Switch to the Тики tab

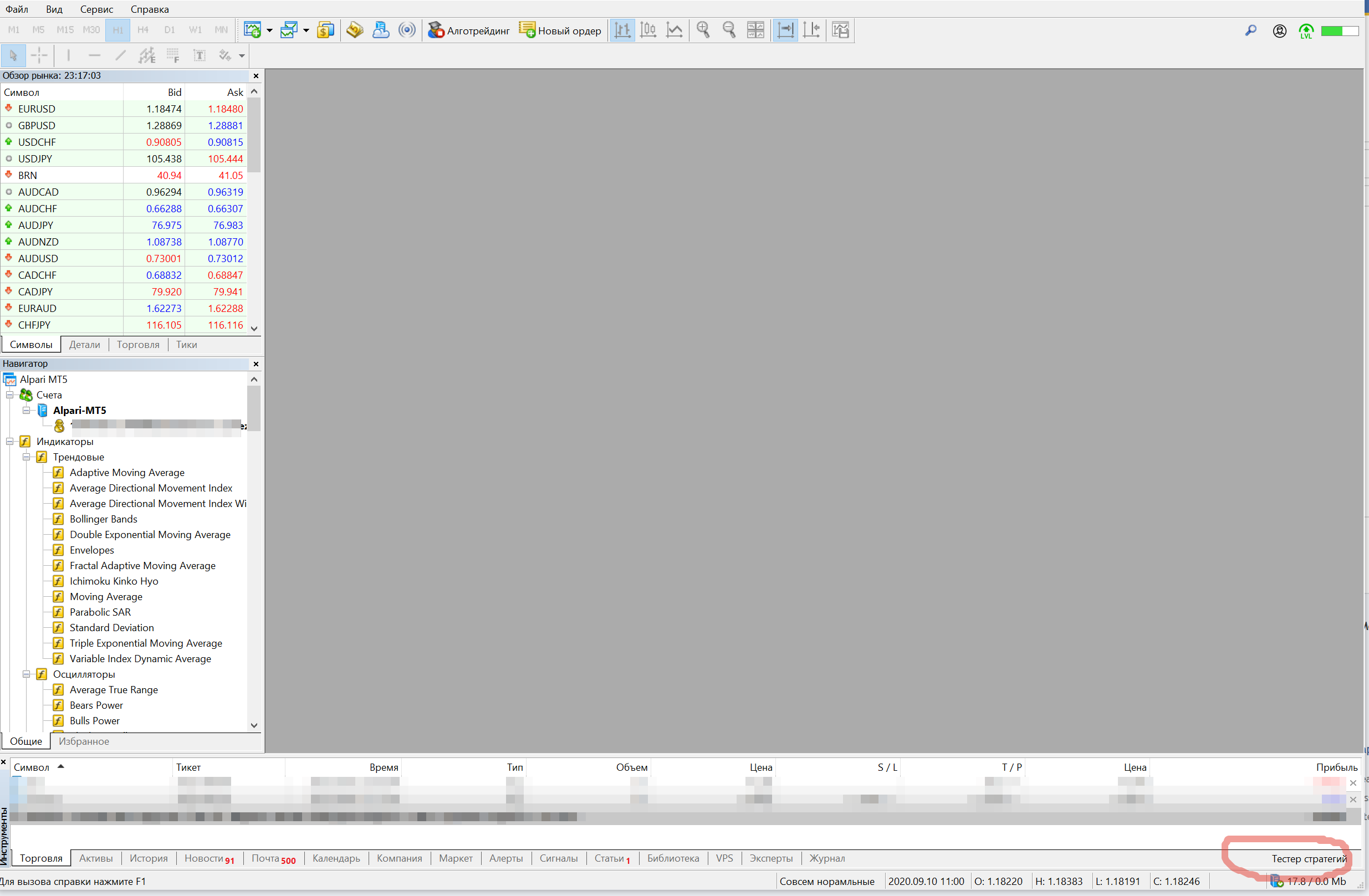(x=186, y=345)
